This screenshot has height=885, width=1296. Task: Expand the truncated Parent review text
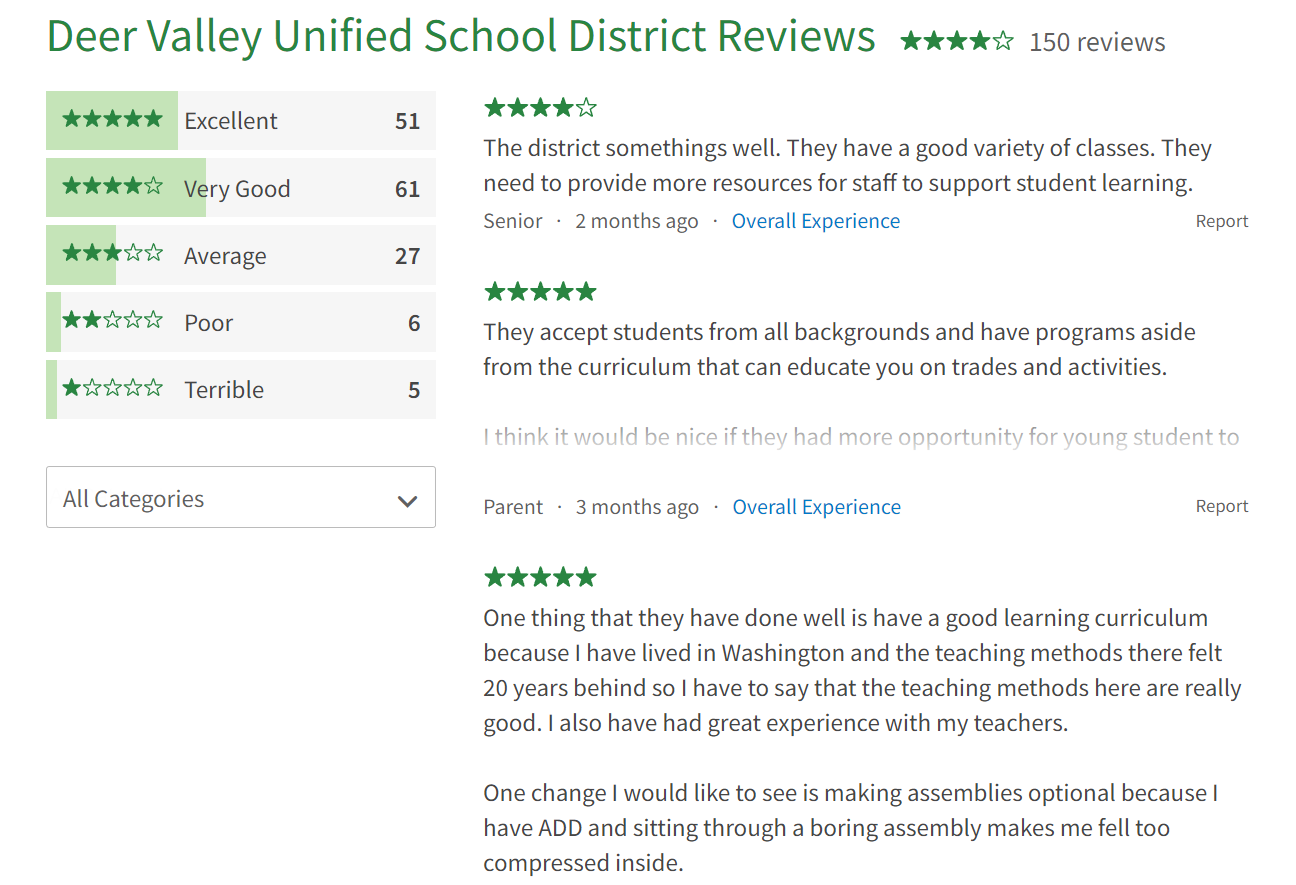click(x=860, y=437)
